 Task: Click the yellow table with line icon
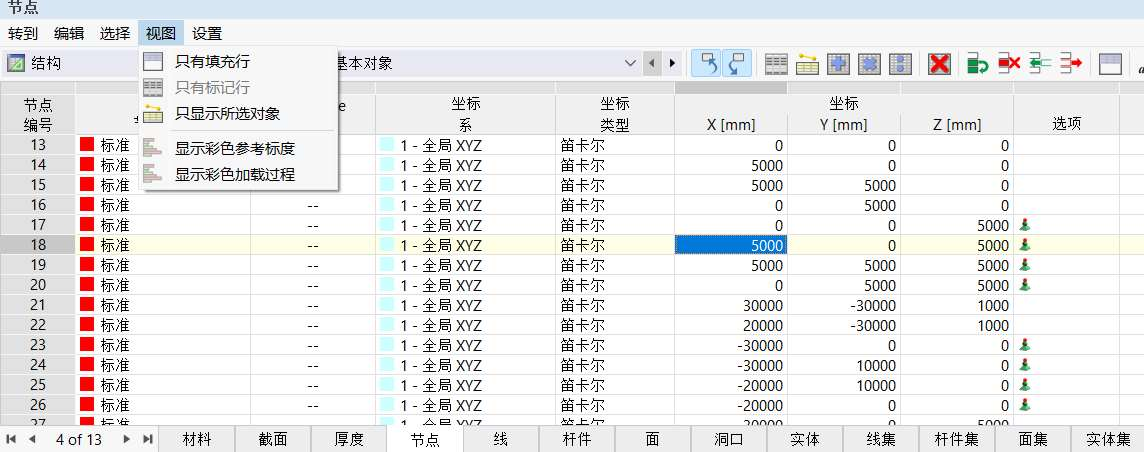tap(807, 64)
